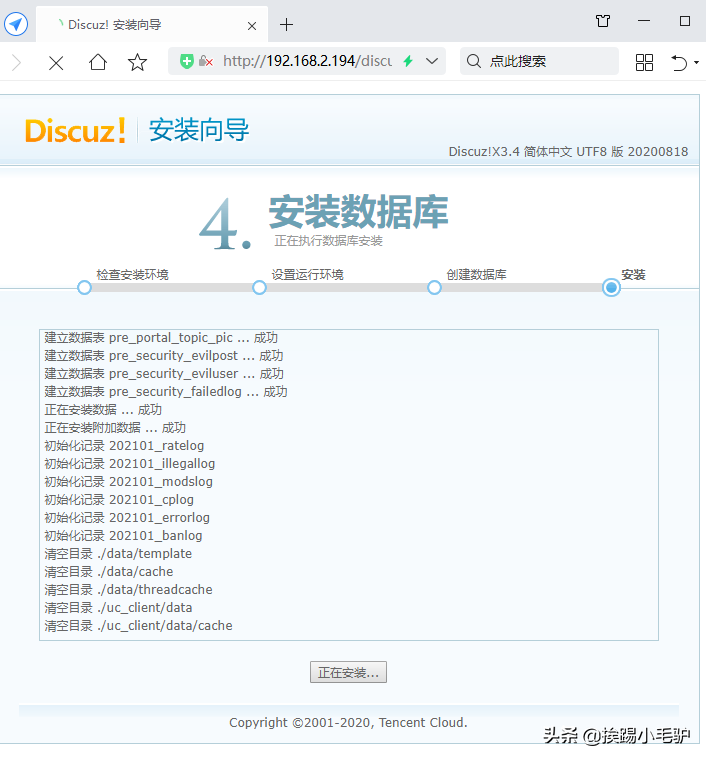Screen dimensions: 706x760
Task: Minimize the browser window
Action: [x=644, y=21]
